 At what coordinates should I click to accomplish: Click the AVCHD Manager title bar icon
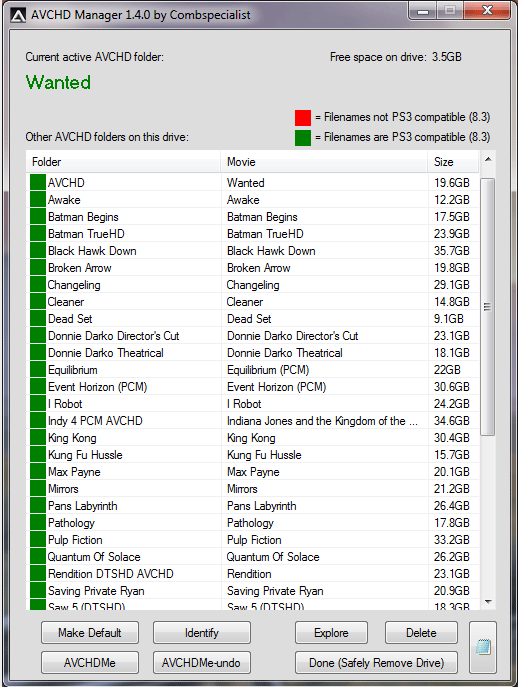[x=18, y=15]
